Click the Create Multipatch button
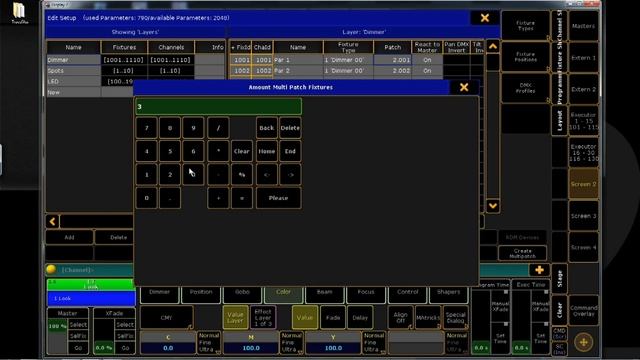This screenshot has height=360, width=640. coord(522,253)
